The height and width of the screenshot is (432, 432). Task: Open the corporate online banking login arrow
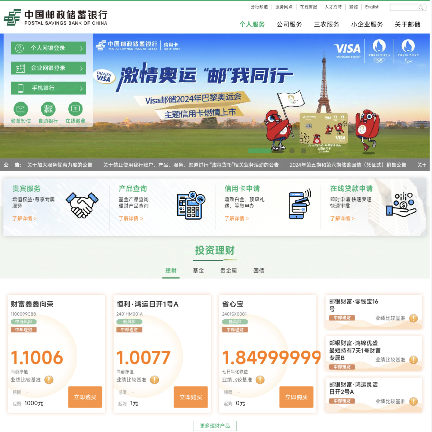click(x=81, y=68)
